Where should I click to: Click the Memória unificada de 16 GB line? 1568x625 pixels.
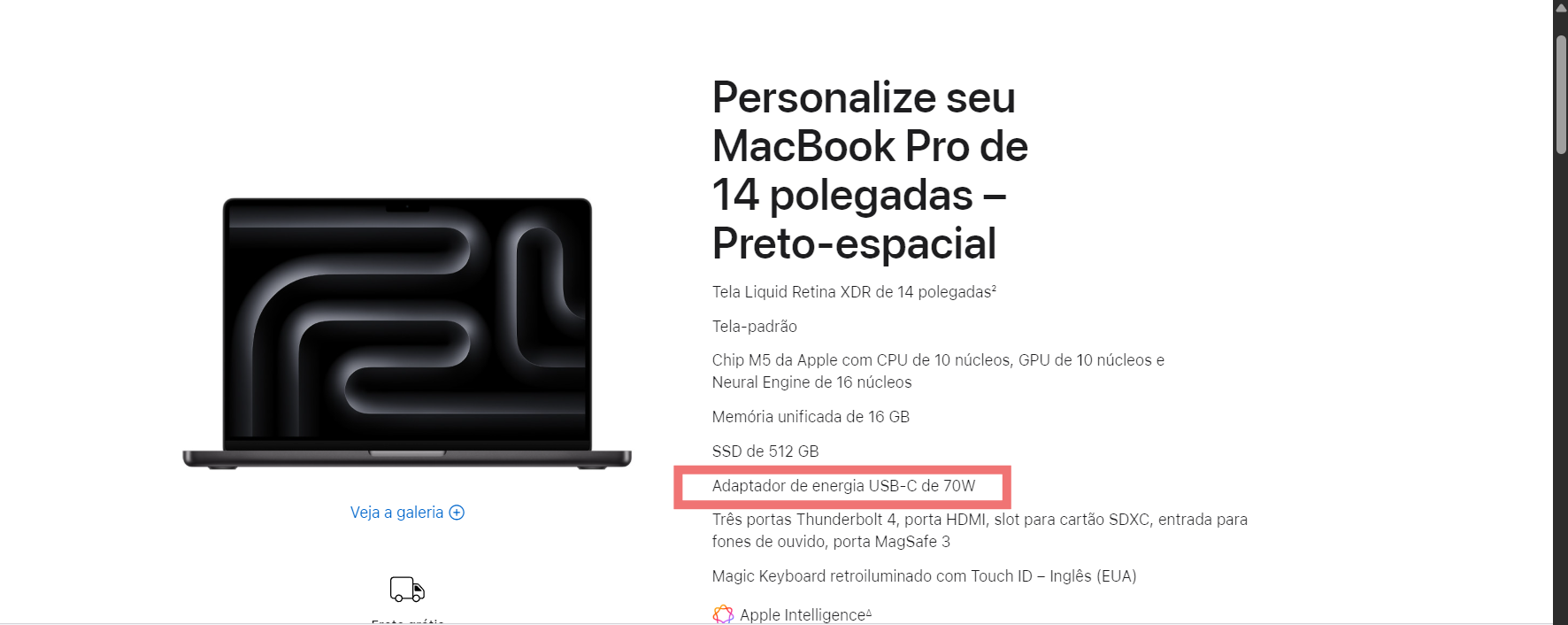pos(811,417)
